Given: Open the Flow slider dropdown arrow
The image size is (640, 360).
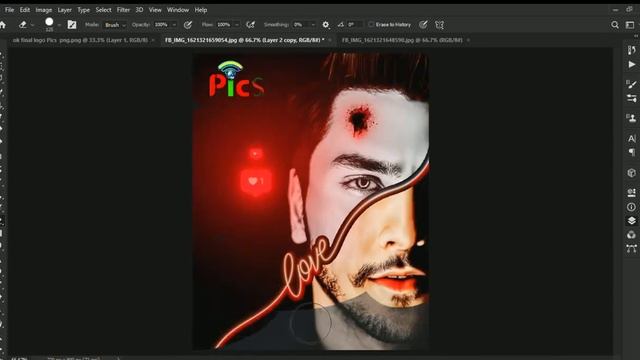Looking at the screenshot, I should 237,25.
